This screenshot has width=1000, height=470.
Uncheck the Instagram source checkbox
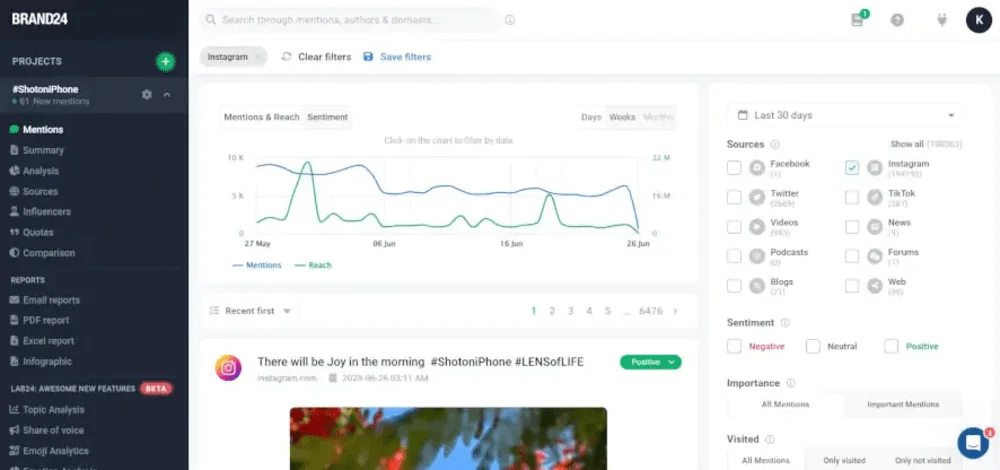852,168
